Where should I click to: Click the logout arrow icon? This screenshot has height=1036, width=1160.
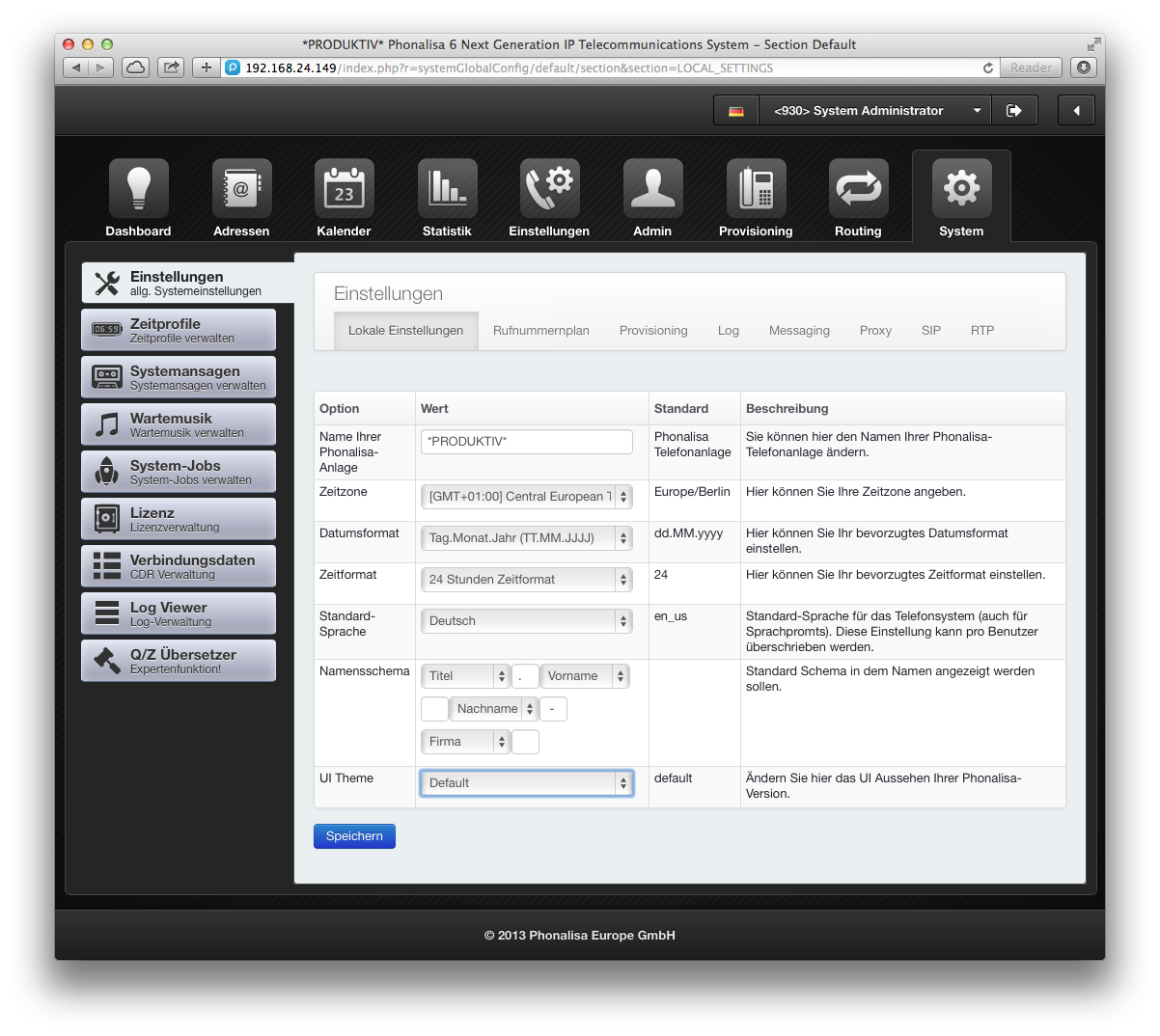click(x=1014, y=111)
